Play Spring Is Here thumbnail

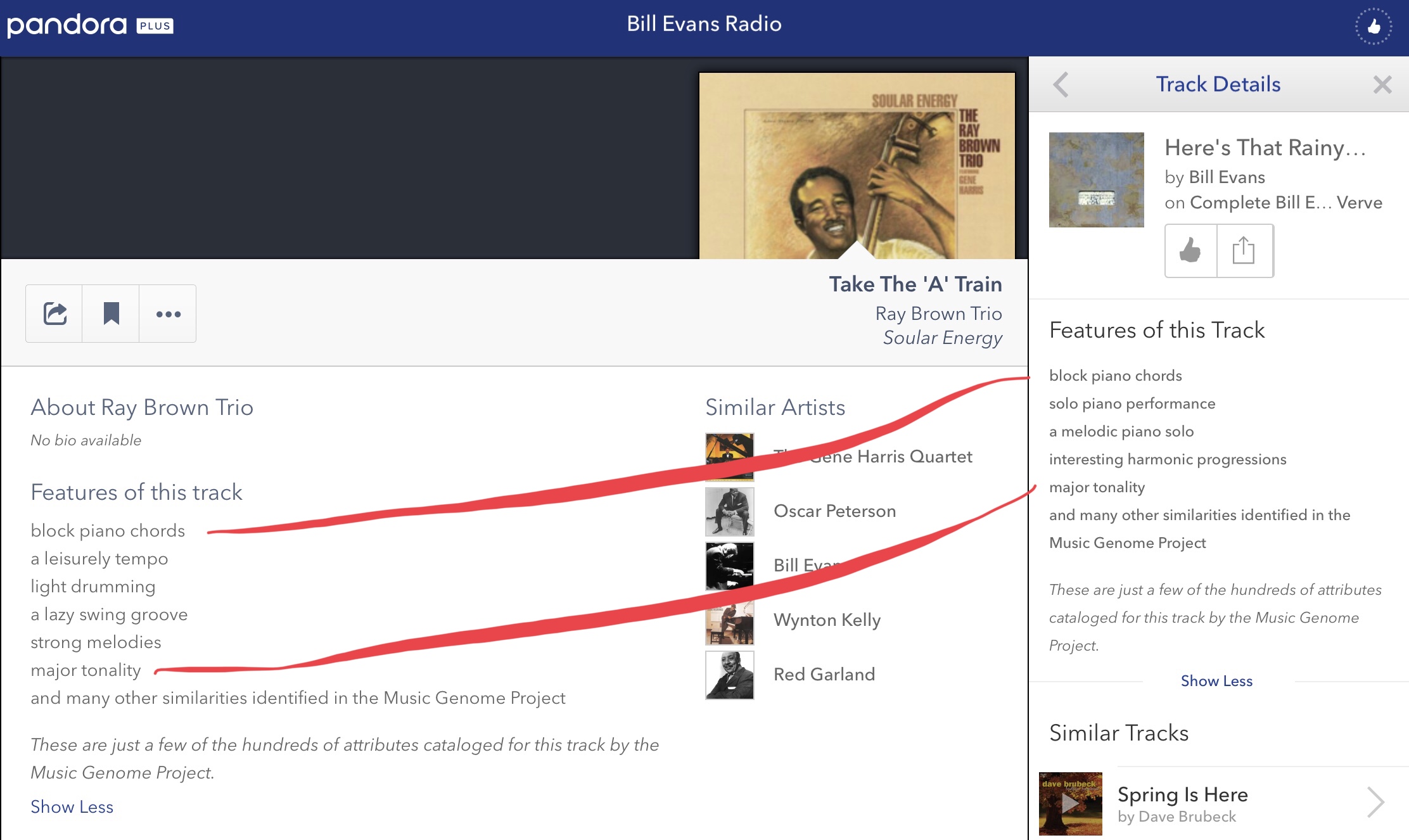tap(1071, 803)
